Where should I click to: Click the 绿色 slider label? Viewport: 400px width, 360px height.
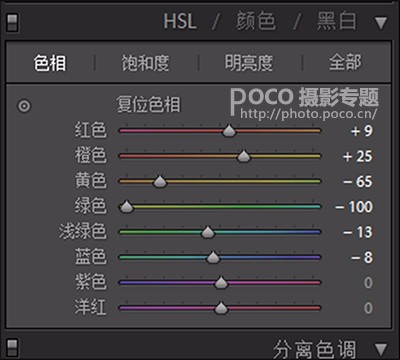90,206
